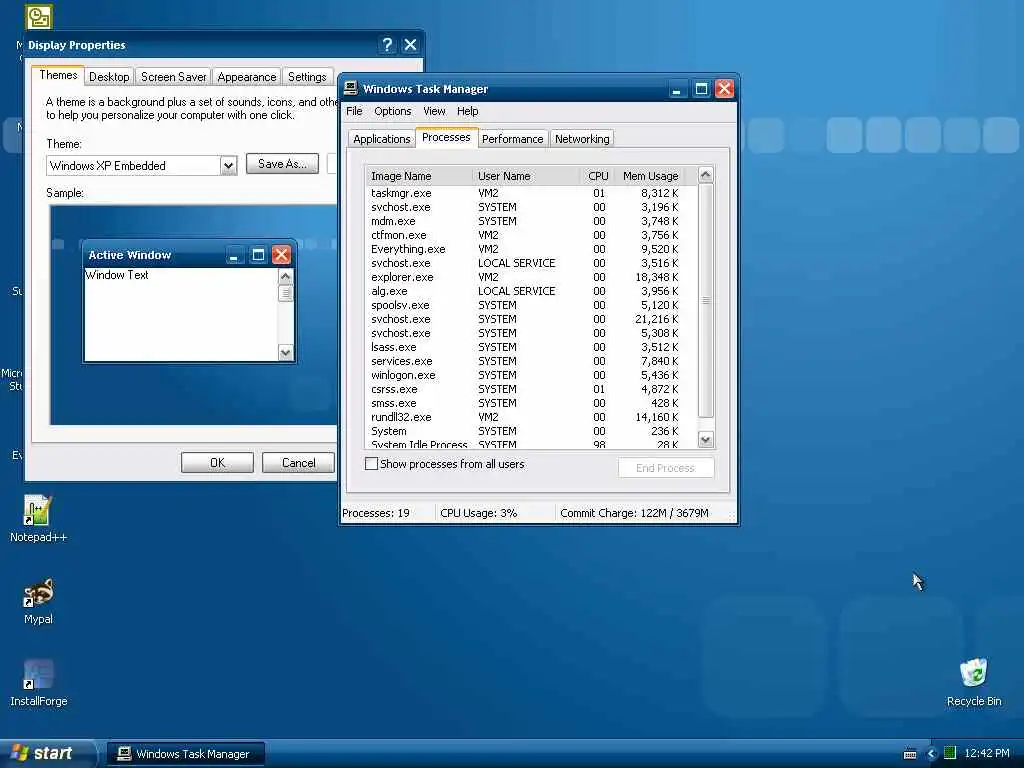Viewport: 1024px width, 768px height.
Task: Click the Display Properties help question mark
Action: click(x=387, y=44)
